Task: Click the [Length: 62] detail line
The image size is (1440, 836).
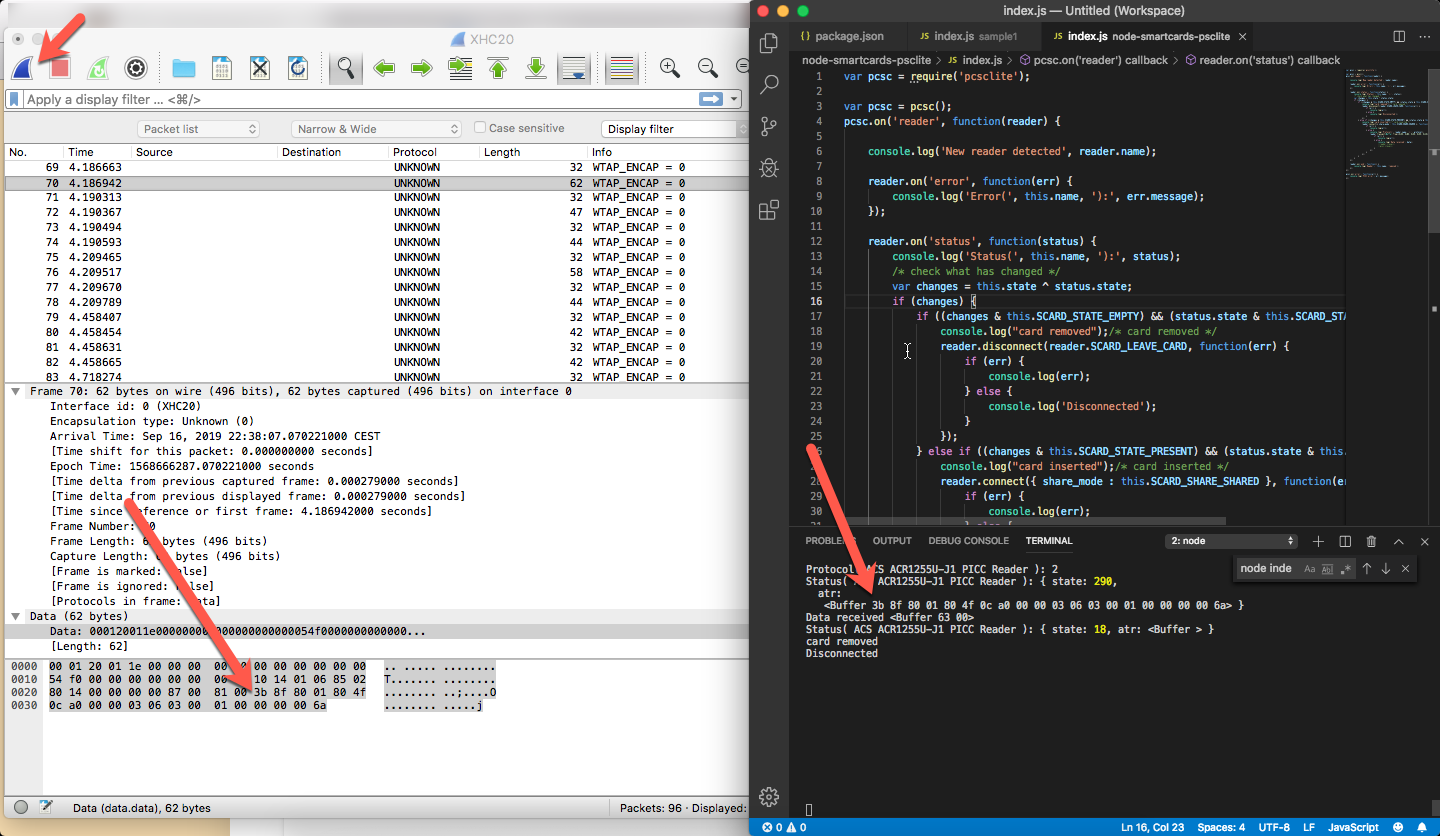Action: click(x=86, y=646)
